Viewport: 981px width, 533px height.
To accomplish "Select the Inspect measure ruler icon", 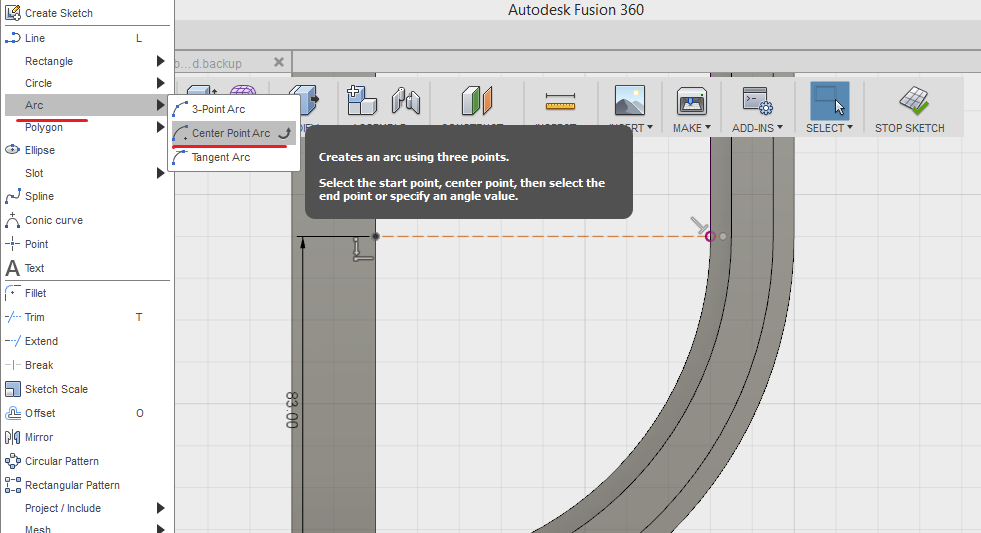I will click(560, 101).
